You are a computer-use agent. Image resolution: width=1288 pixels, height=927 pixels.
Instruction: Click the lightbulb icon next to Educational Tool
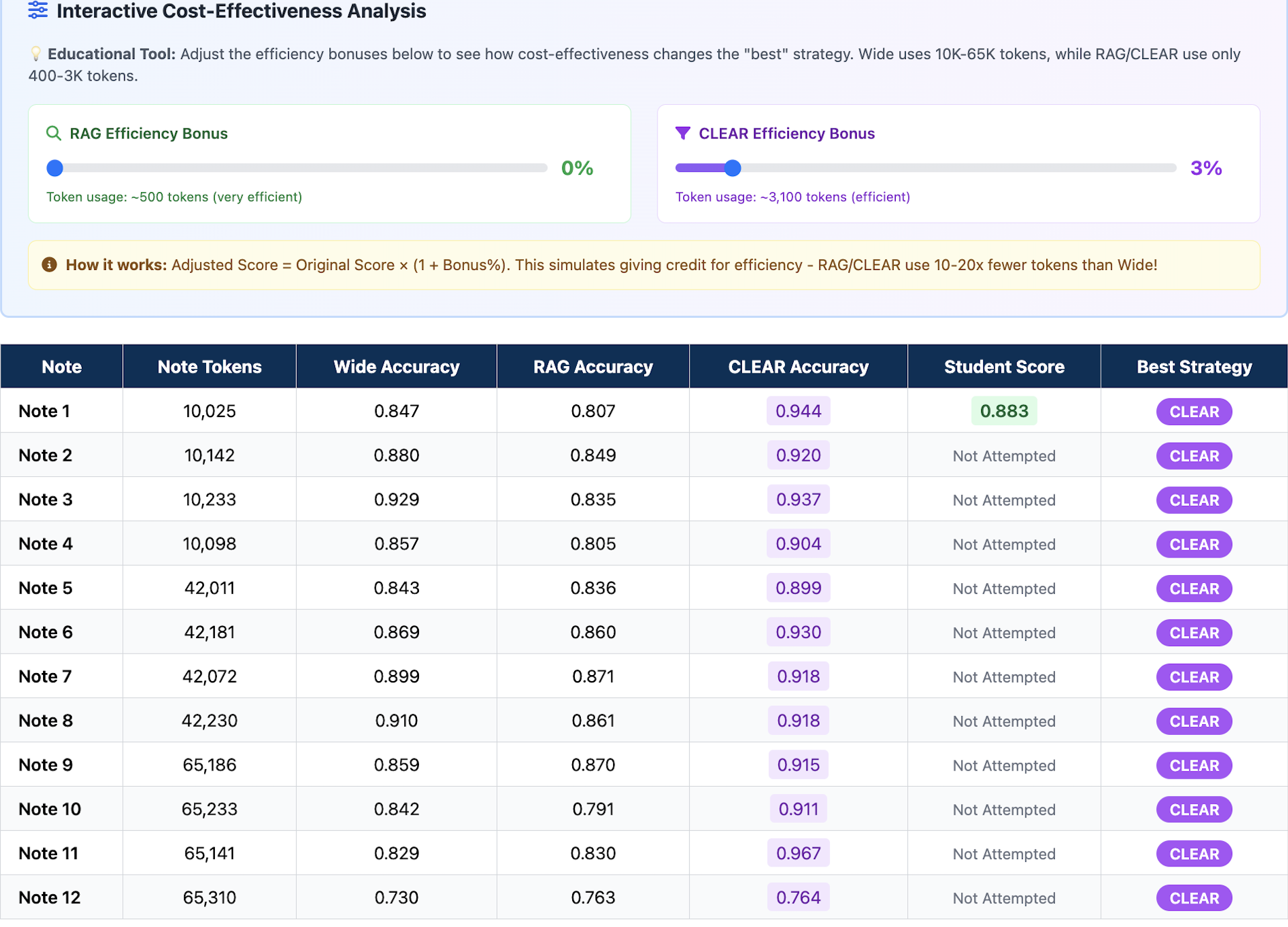36,54
